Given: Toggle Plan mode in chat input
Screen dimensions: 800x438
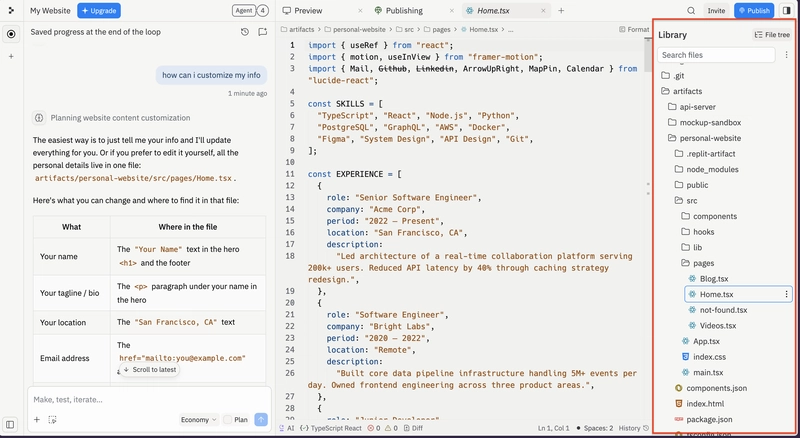Looking at the screenshot, I should coord(236,420).
